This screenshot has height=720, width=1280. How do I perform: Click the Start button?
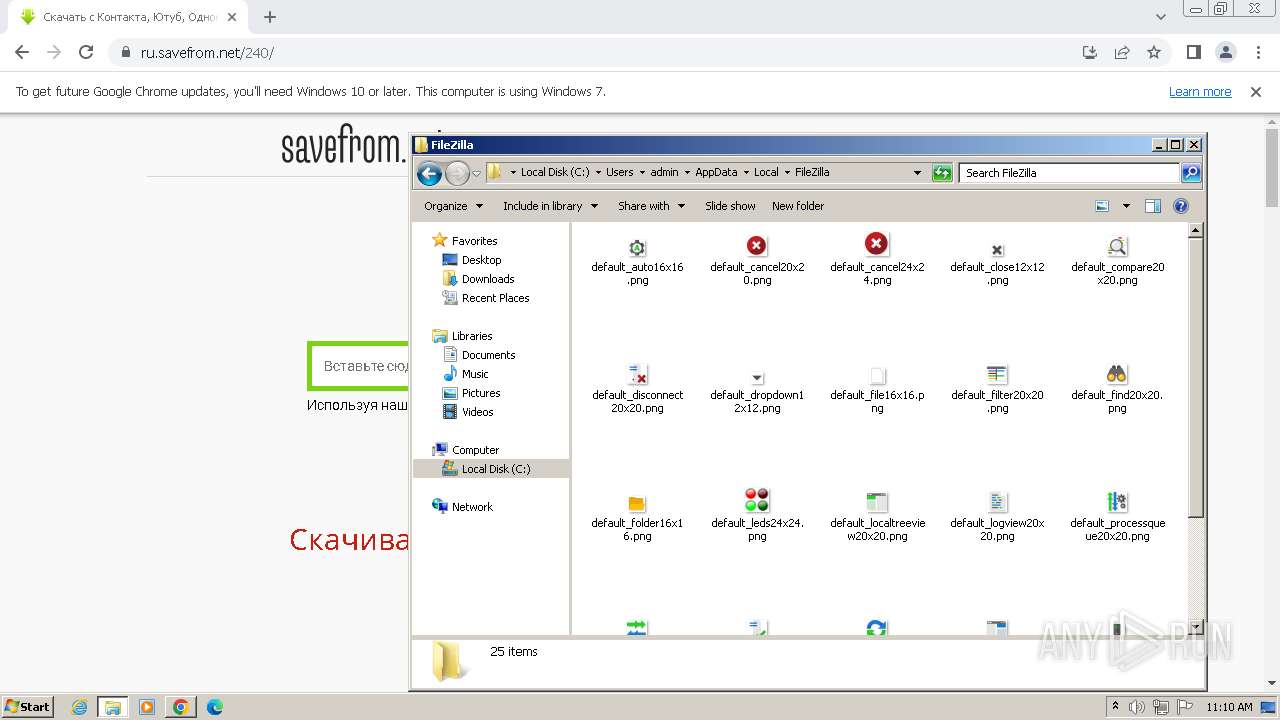tap(28, 707)
